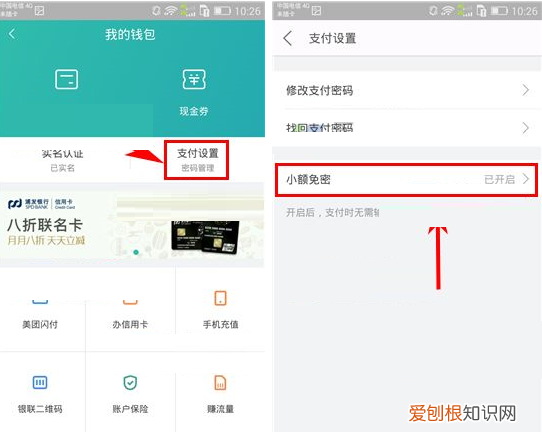This screenshot has width=542, height=432.
Task: Tap the 密码管理 subtitle
Action: (x=198, y=168)
